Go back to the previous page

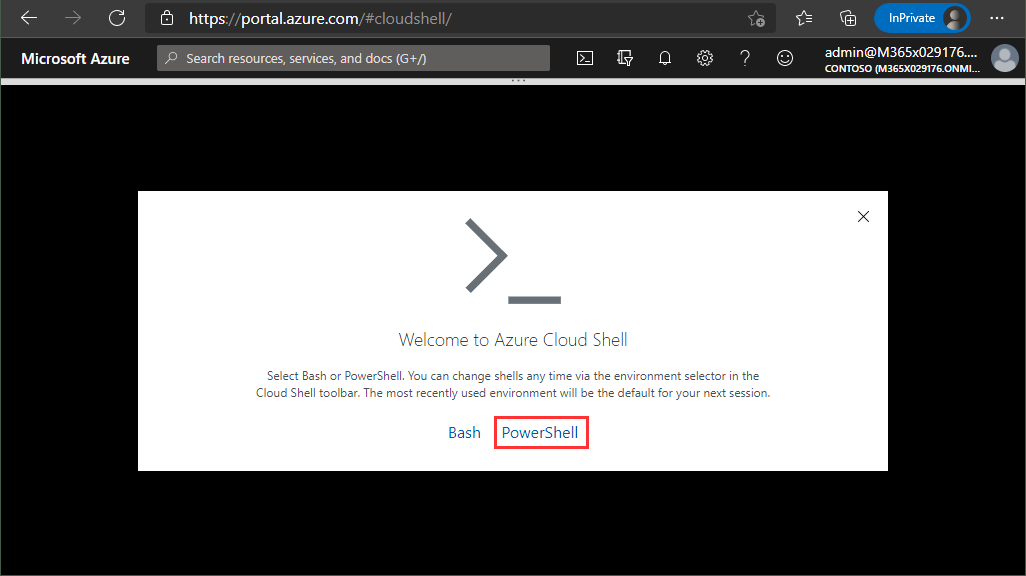29,18
